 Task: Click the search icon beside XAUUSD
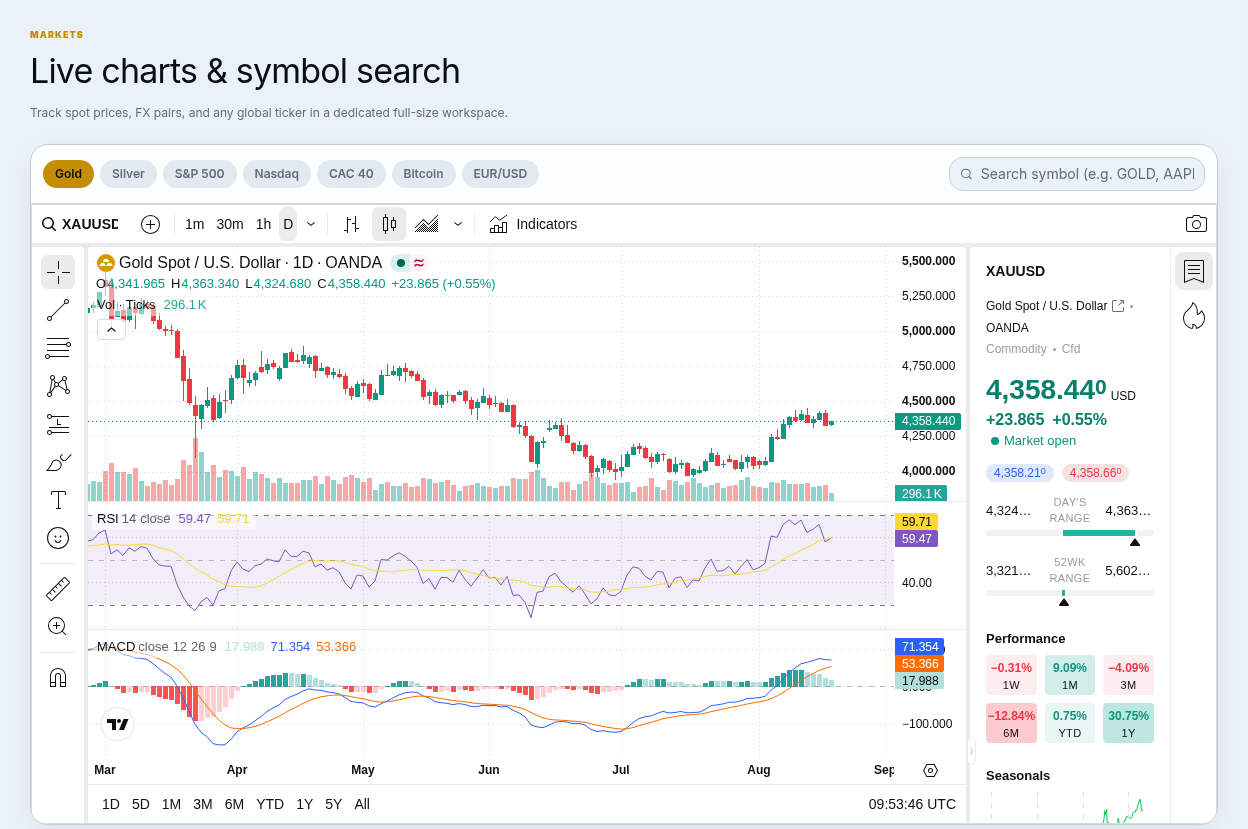(x=48, y=224)
